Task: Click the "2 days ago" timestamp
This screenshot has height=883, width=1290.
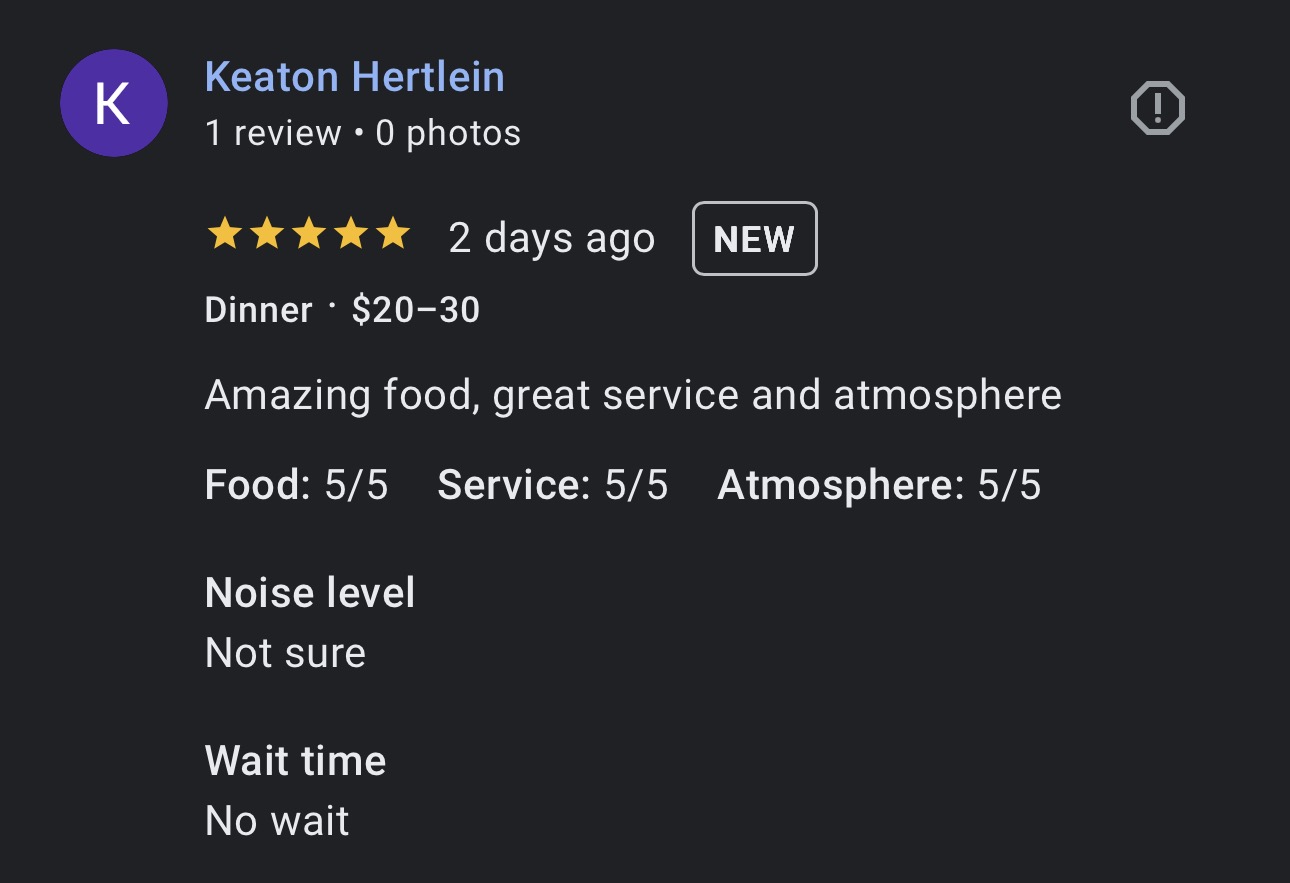Action: pyautogui.click(x=551, y=239)
